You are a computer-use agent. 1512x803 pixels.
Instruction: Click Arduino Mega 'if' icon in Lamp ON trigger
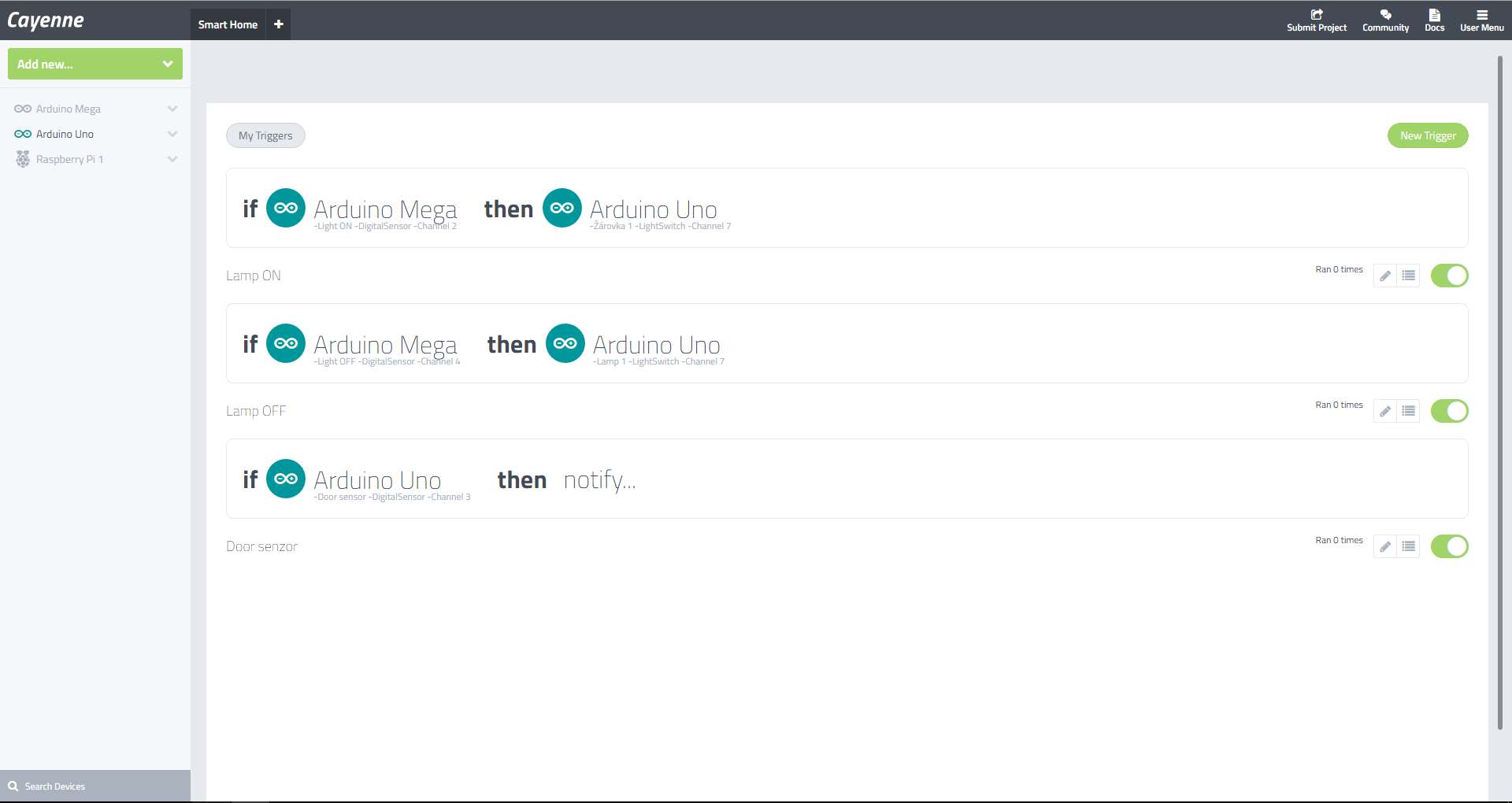[286, 208]
